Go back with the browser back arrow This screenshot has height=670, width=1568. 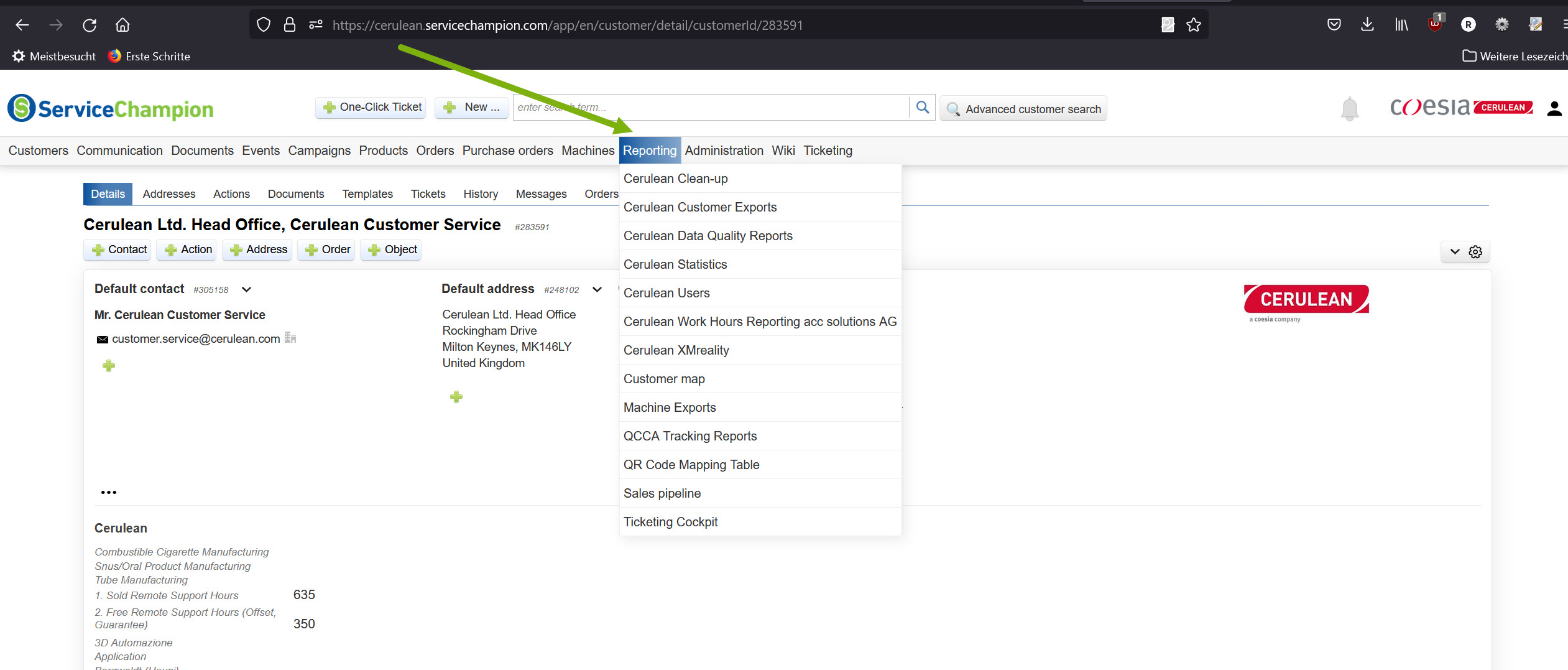(22, 25)
